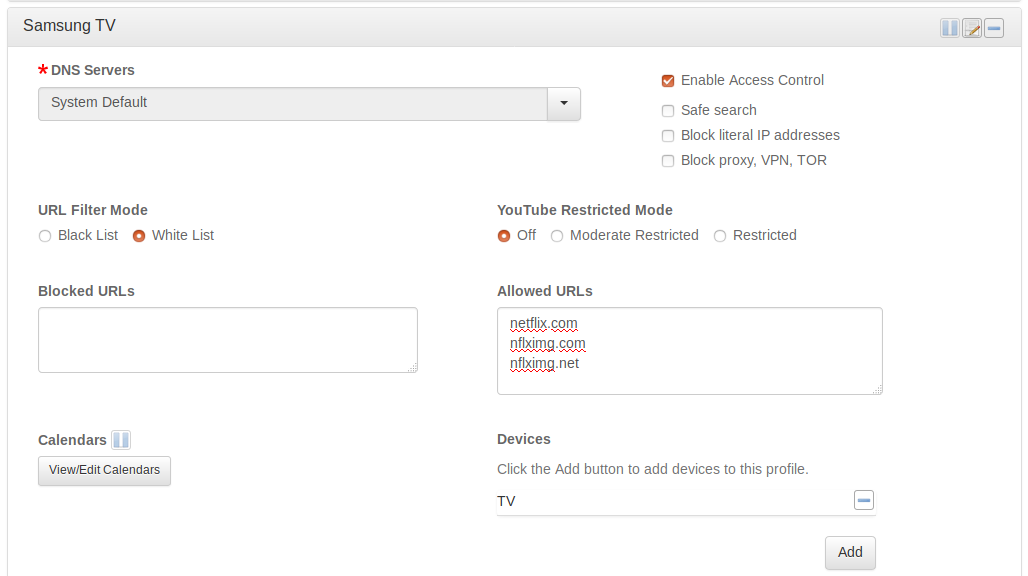Click inside the Blocked URLs text area
This screenshot has height=576, width=1028.
[x=227, y=340]
